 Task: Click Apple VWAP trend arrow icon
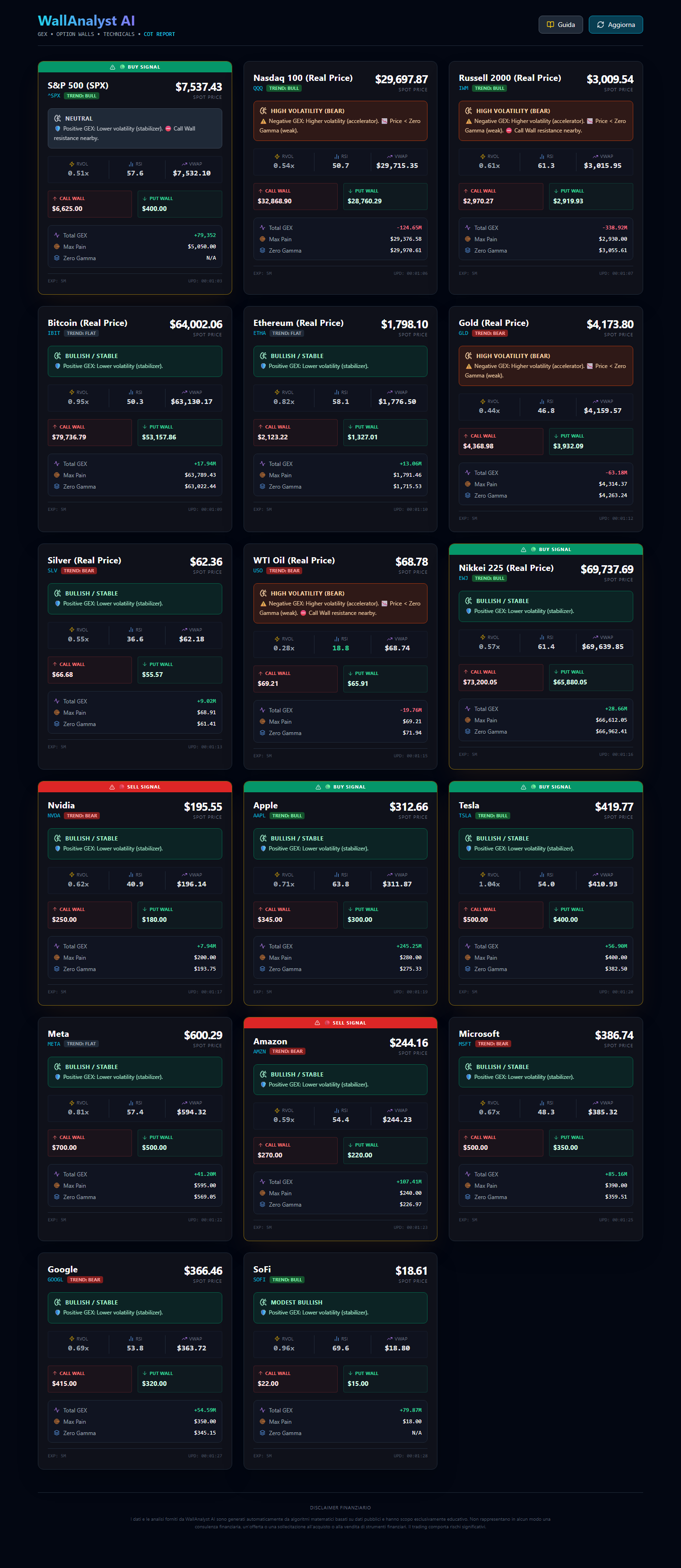(390, 875)
